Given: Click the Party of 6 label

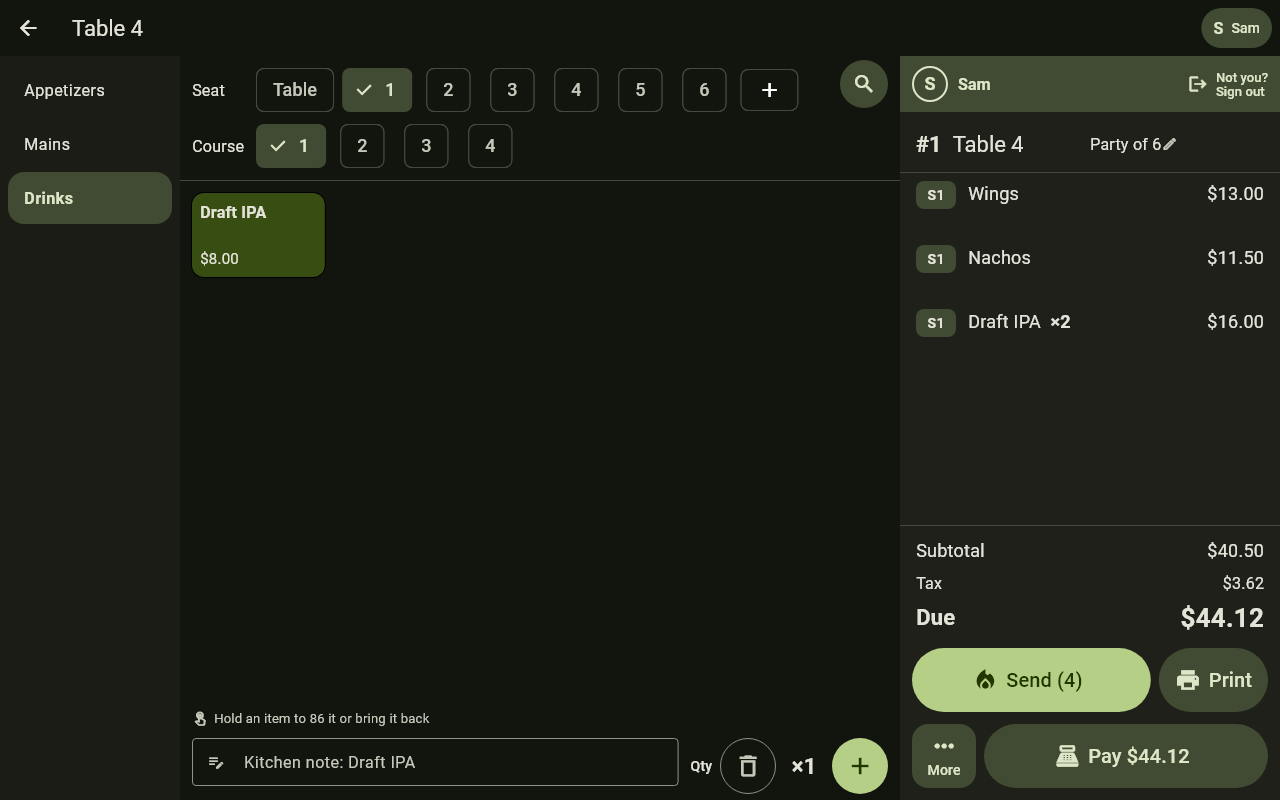Looking at the screenshot, I should point(1125,144).
